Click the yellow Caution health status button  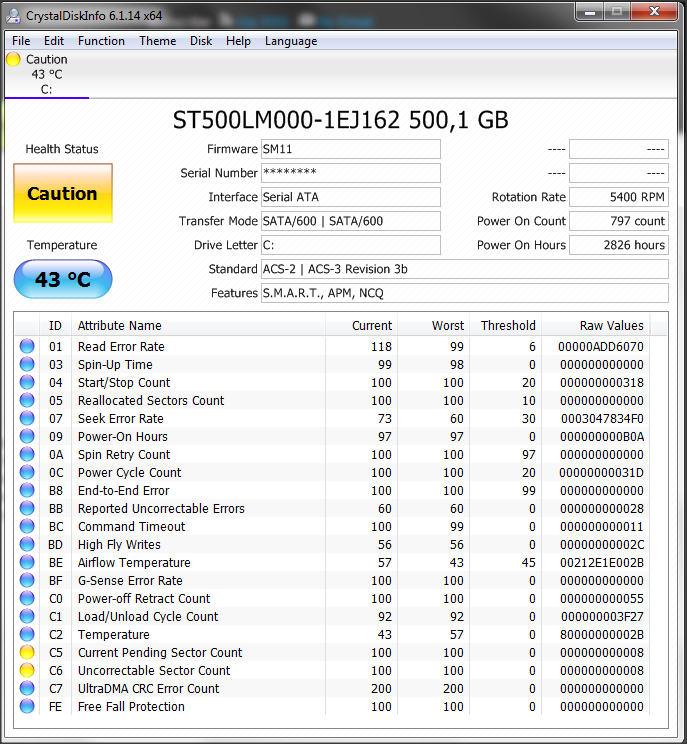point(63,193)
